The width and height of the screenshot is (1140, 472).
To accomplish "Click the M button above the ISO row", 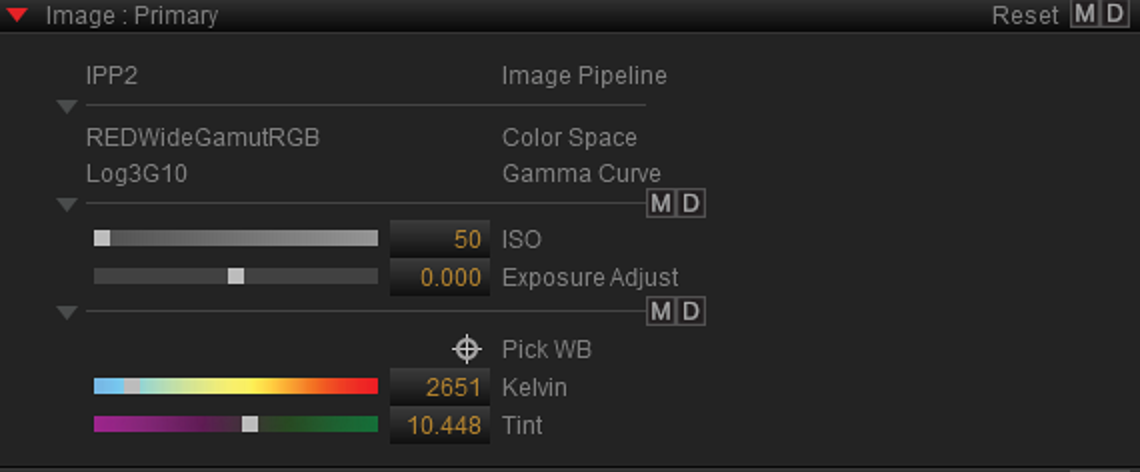I will 660,204.
